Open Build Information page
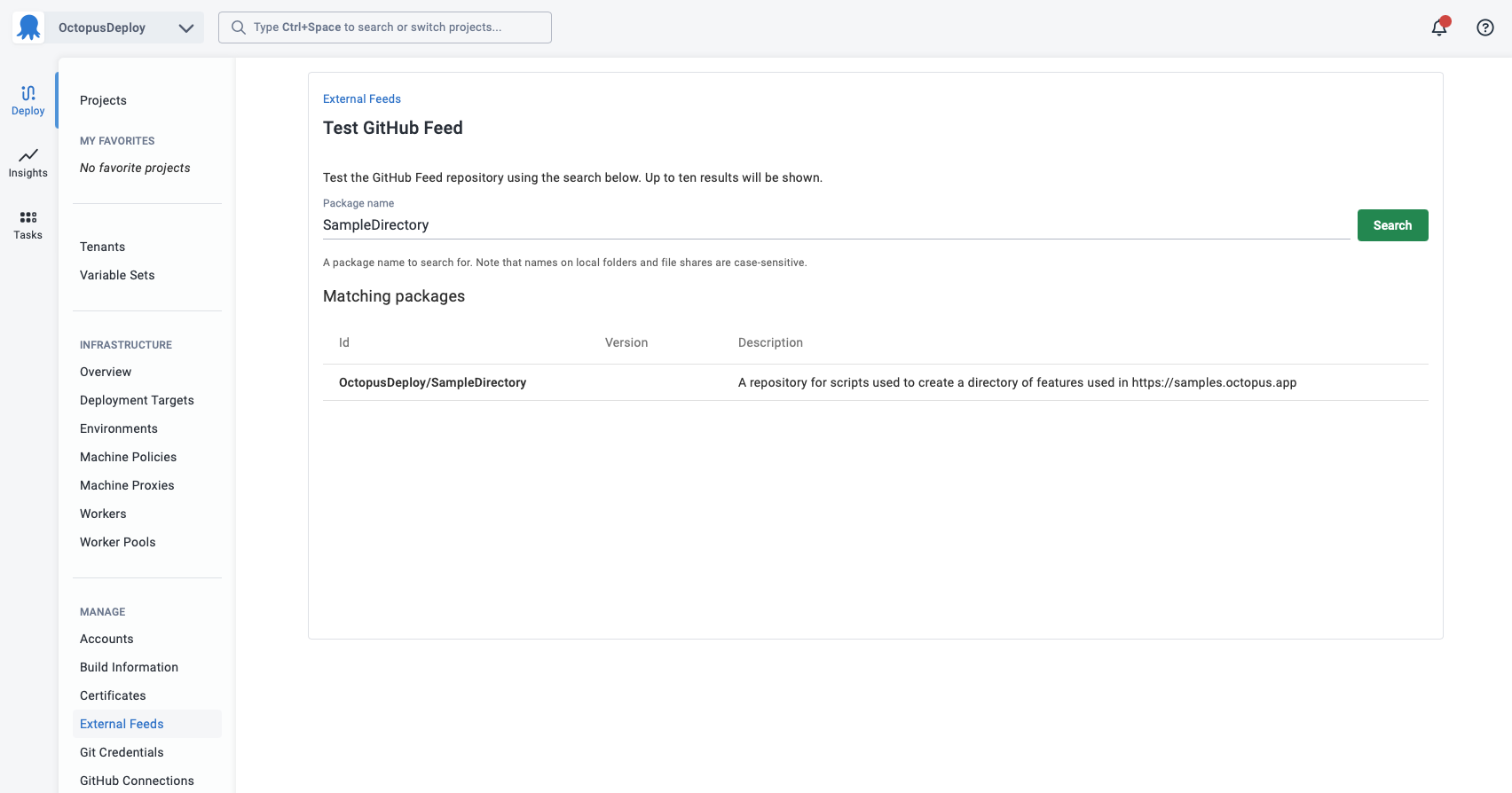 (x=129, y=667)
